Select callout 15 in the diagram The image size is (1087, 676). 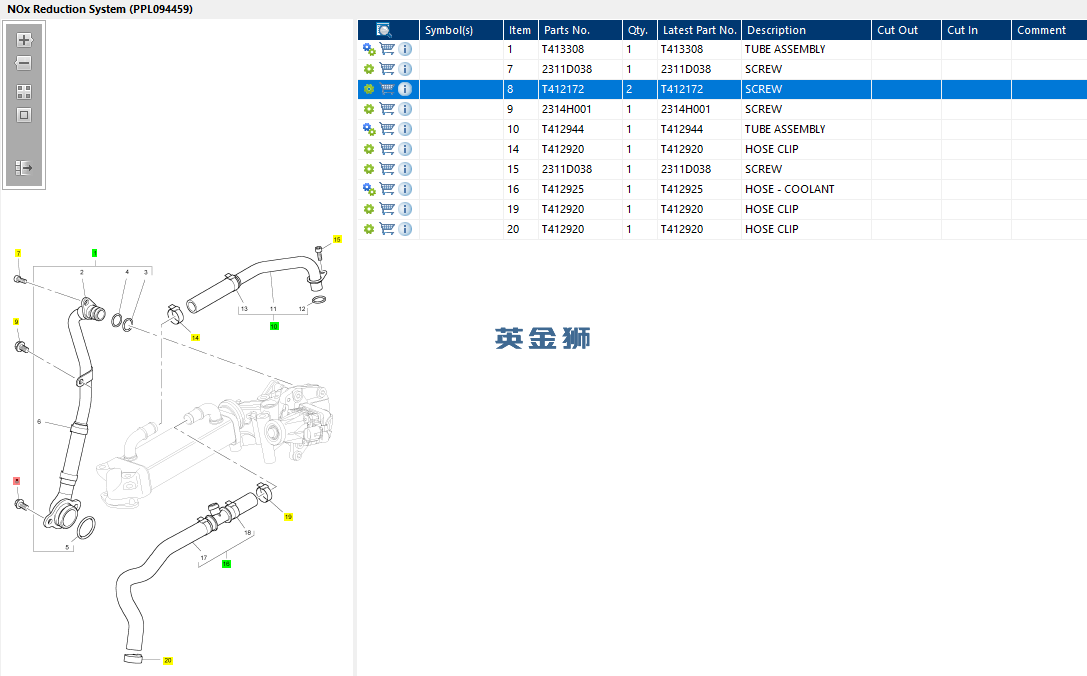337,239
